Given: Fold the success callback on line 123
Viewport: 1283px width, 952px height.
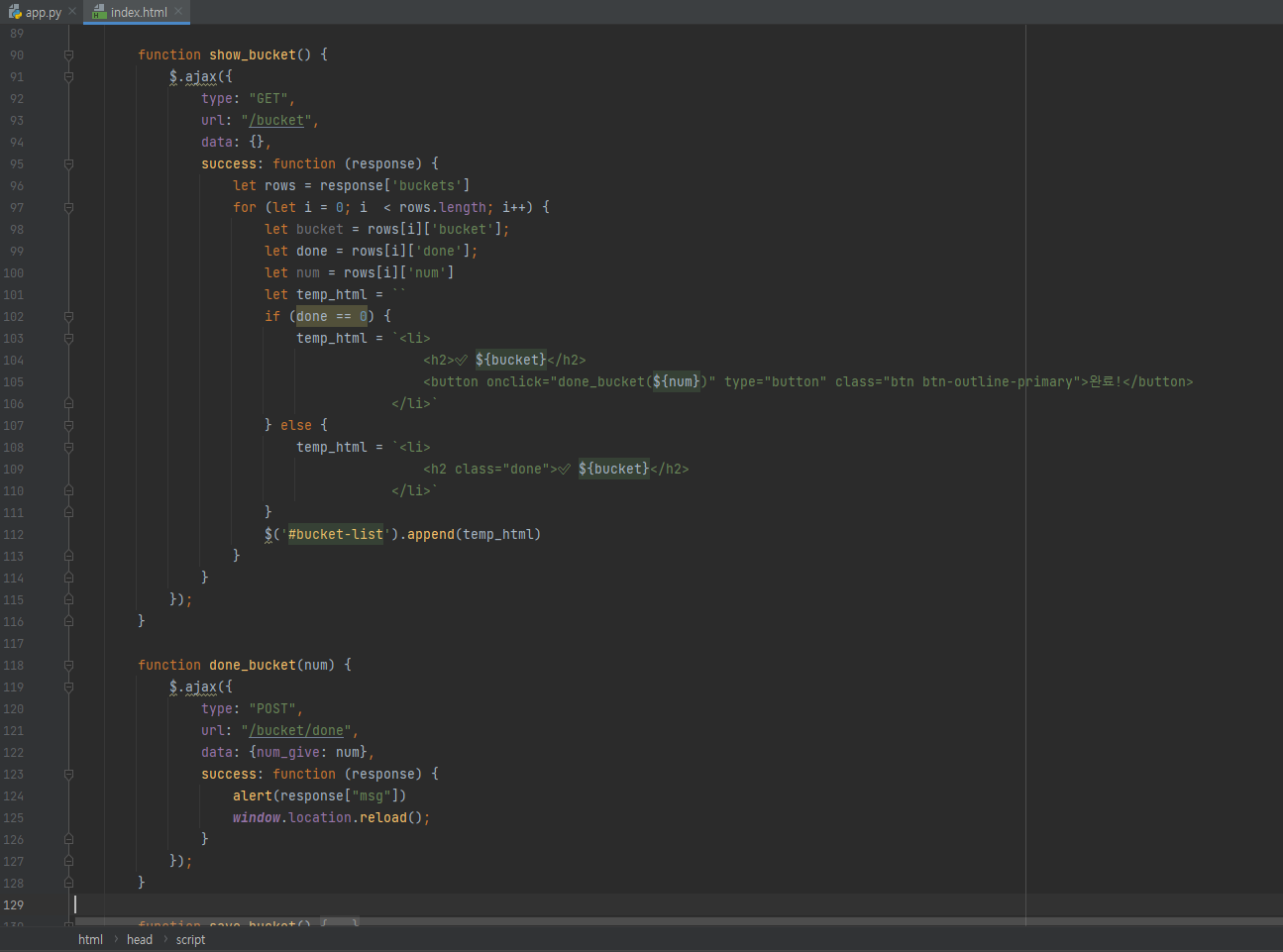Looking at the screenshot, I should 68,774.
